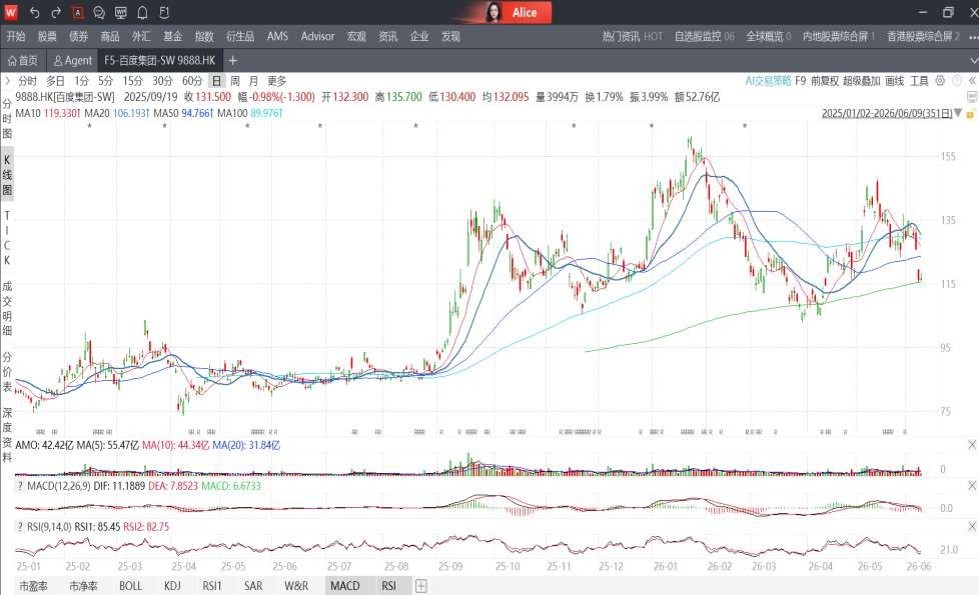The height and width of the screenshot is (595, 979).
Task: Click the undo arrow icon
Action: (34, 12)
